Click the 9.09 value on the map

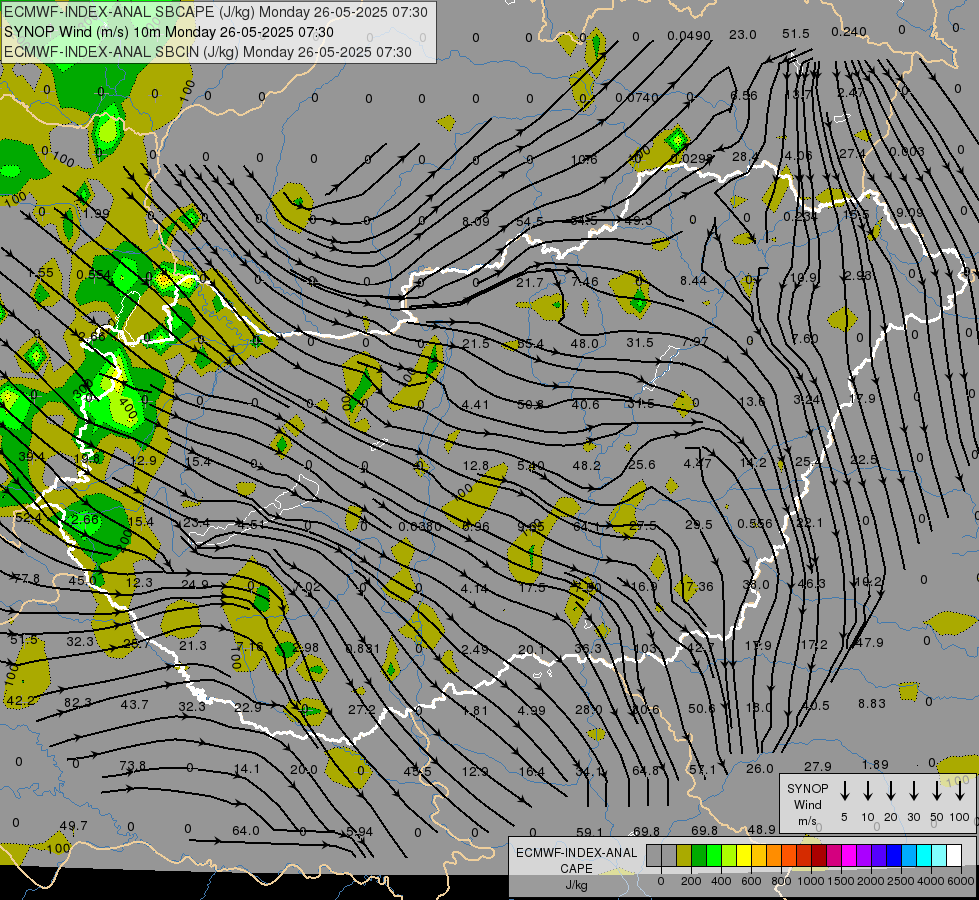tap(909, 213)
